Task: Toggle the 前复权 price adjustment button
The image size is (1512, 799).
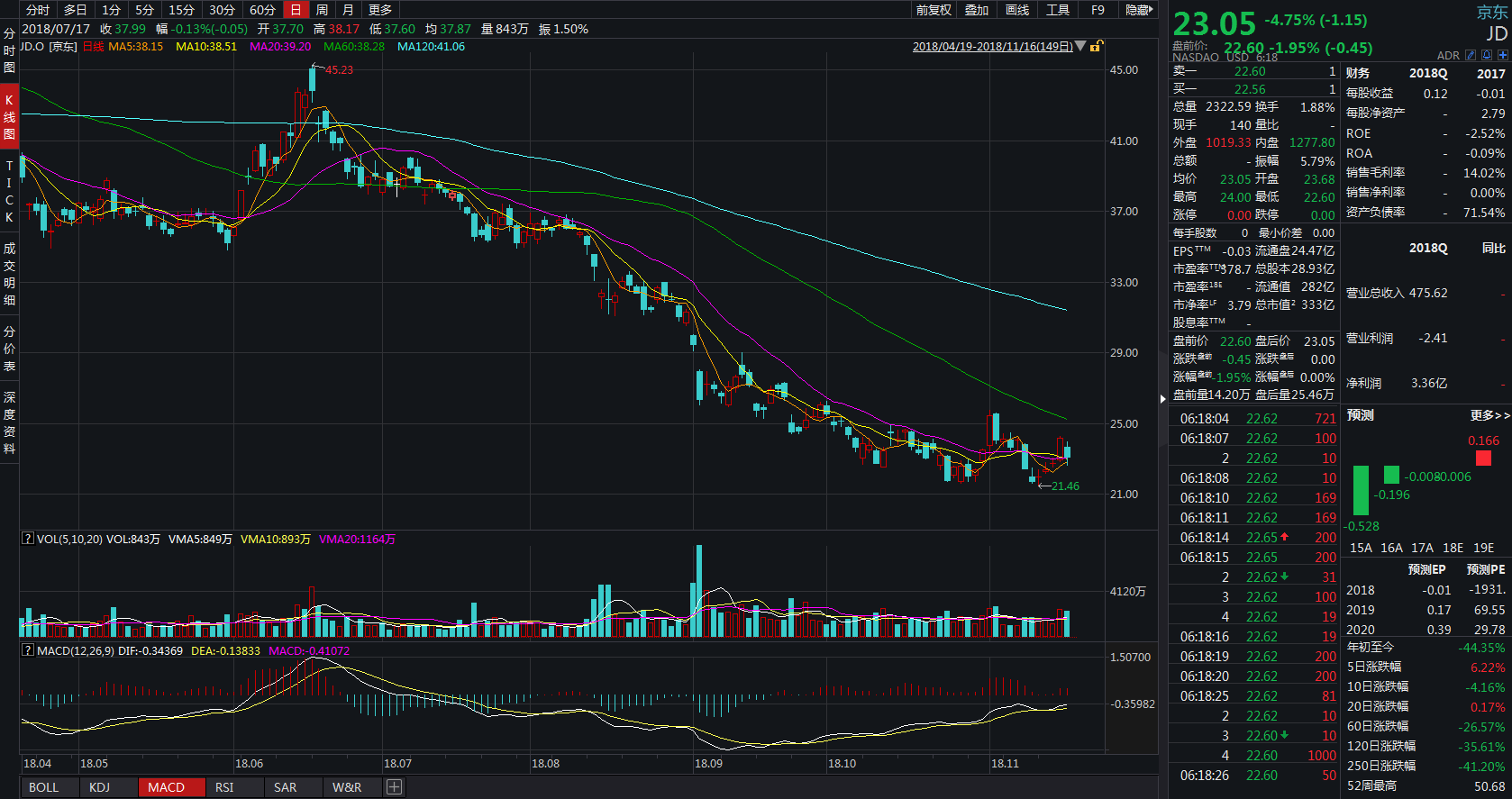Action: tap(934, 10)
